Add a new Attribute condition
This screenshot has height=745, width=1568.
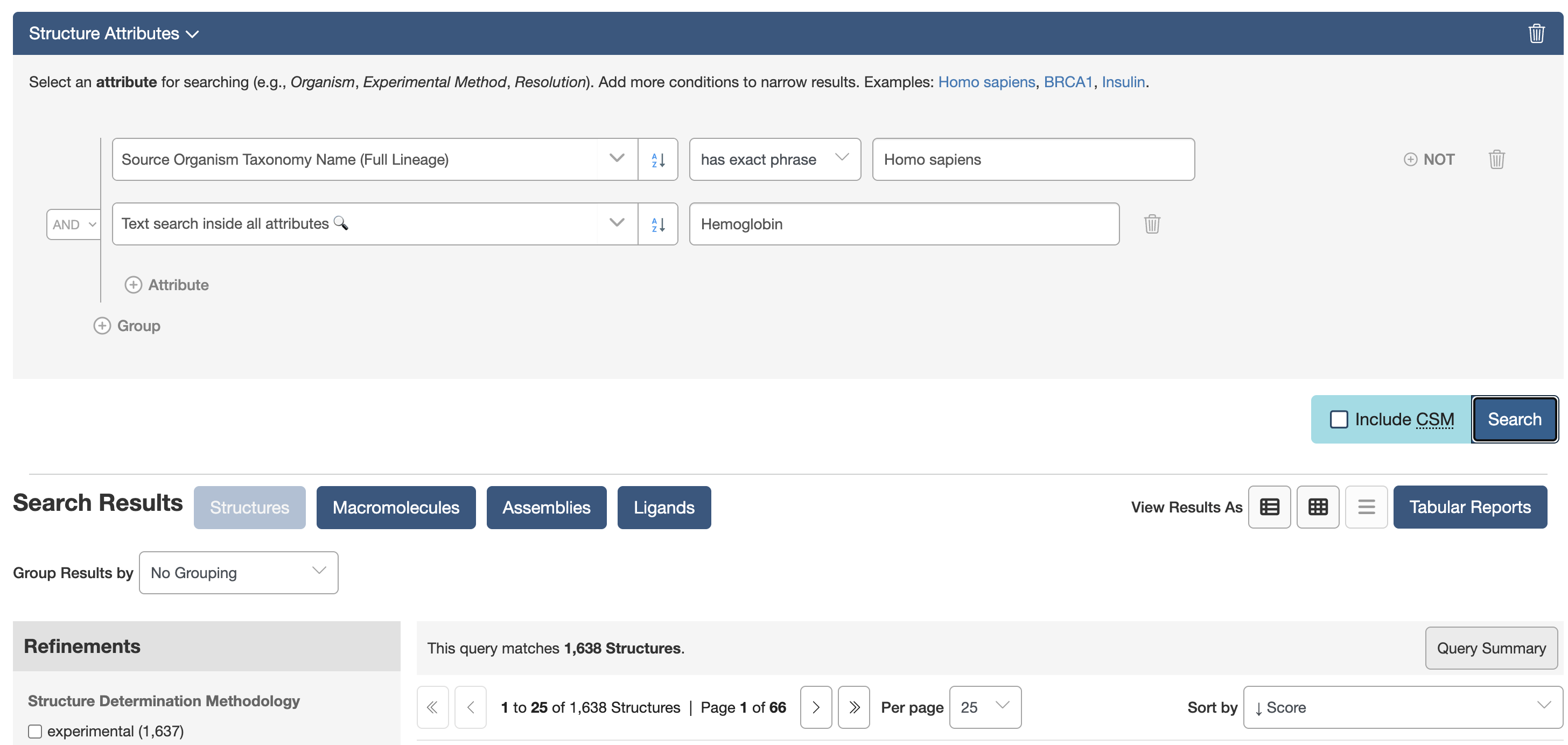(x=167, y=285)
